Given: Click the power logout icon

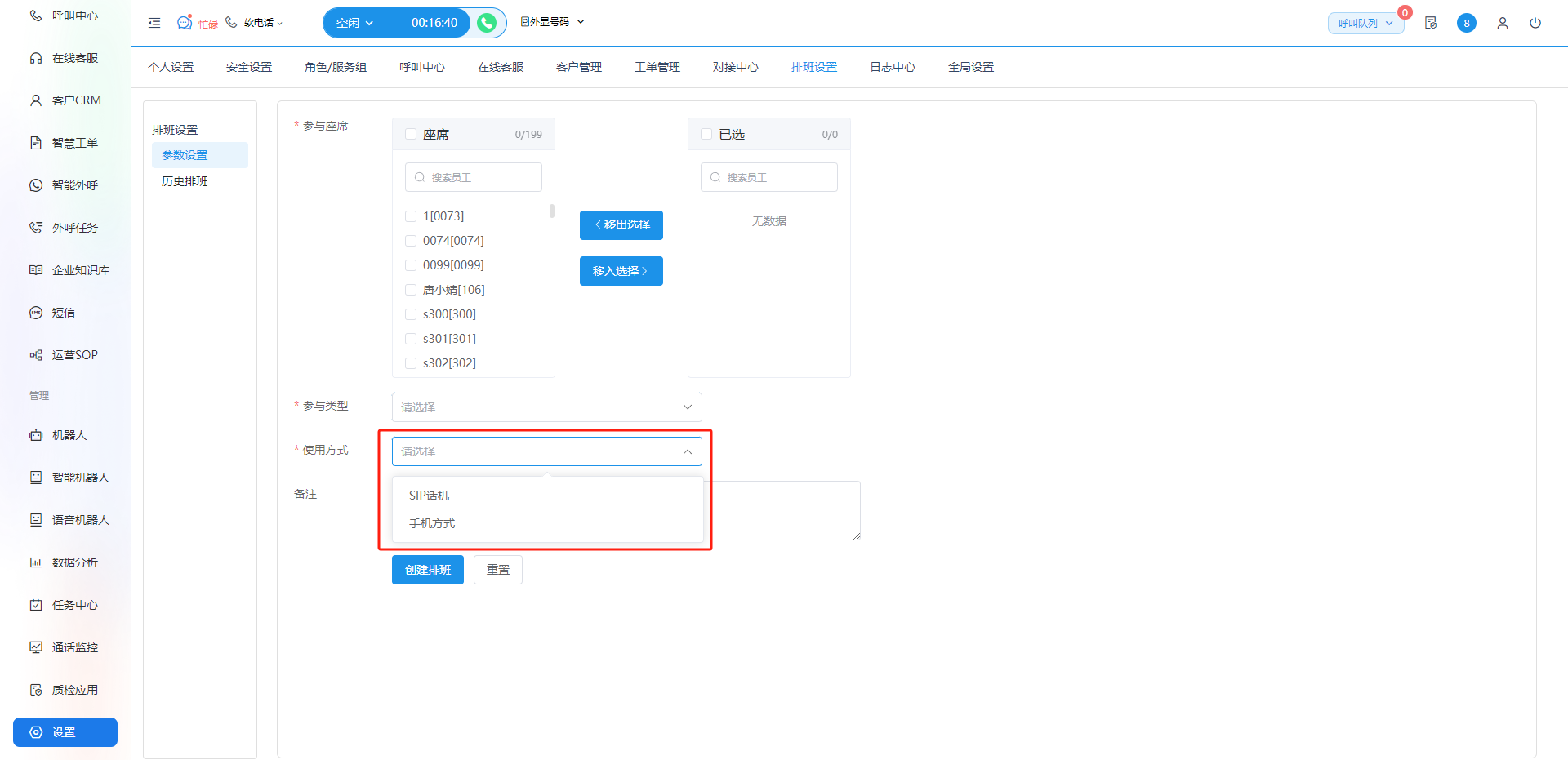Looking at the screenshot, I should click(x=1535, y=23).
